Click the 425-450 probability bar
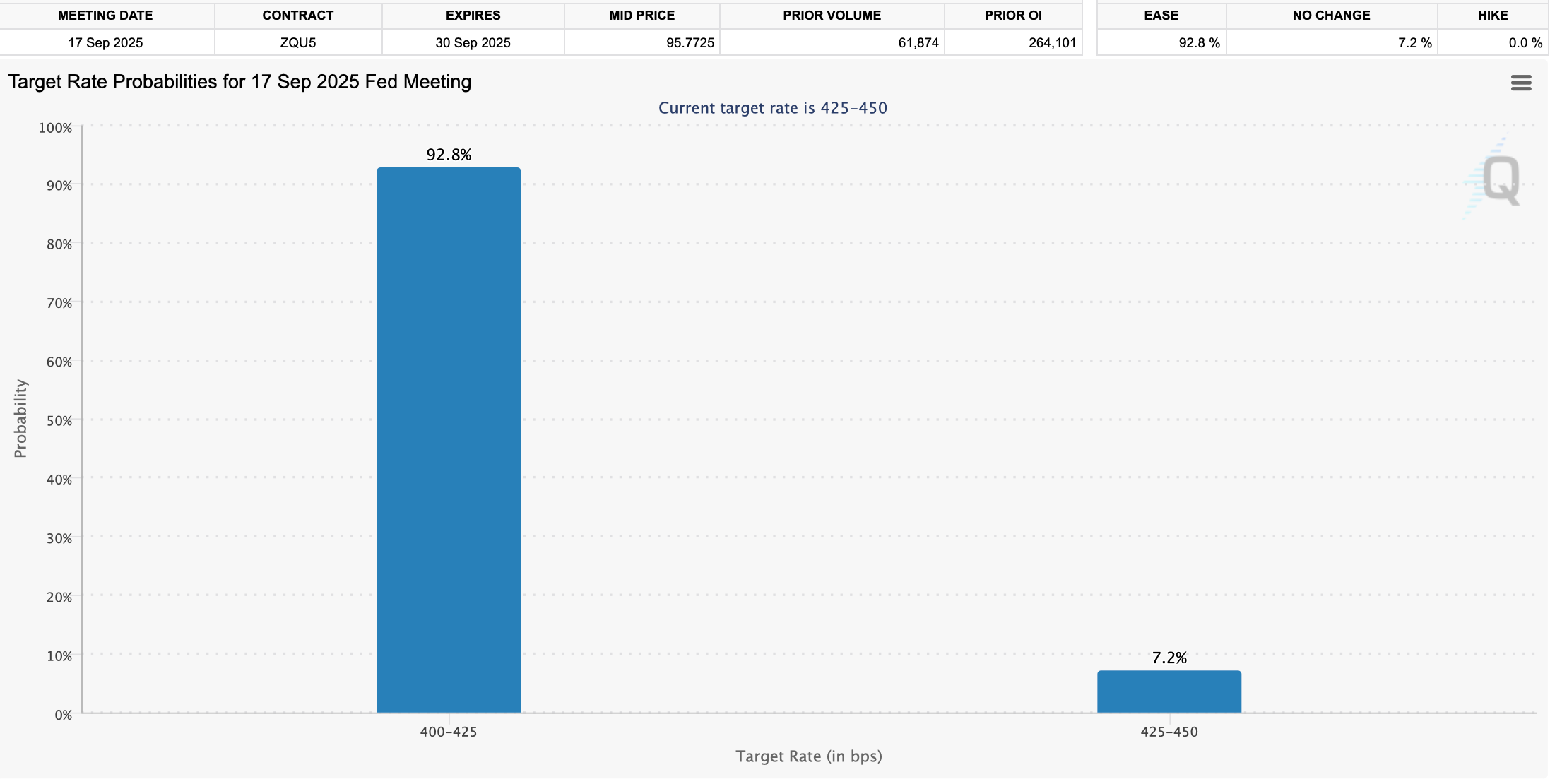 pyautogui.click(x=1169, y=691)
